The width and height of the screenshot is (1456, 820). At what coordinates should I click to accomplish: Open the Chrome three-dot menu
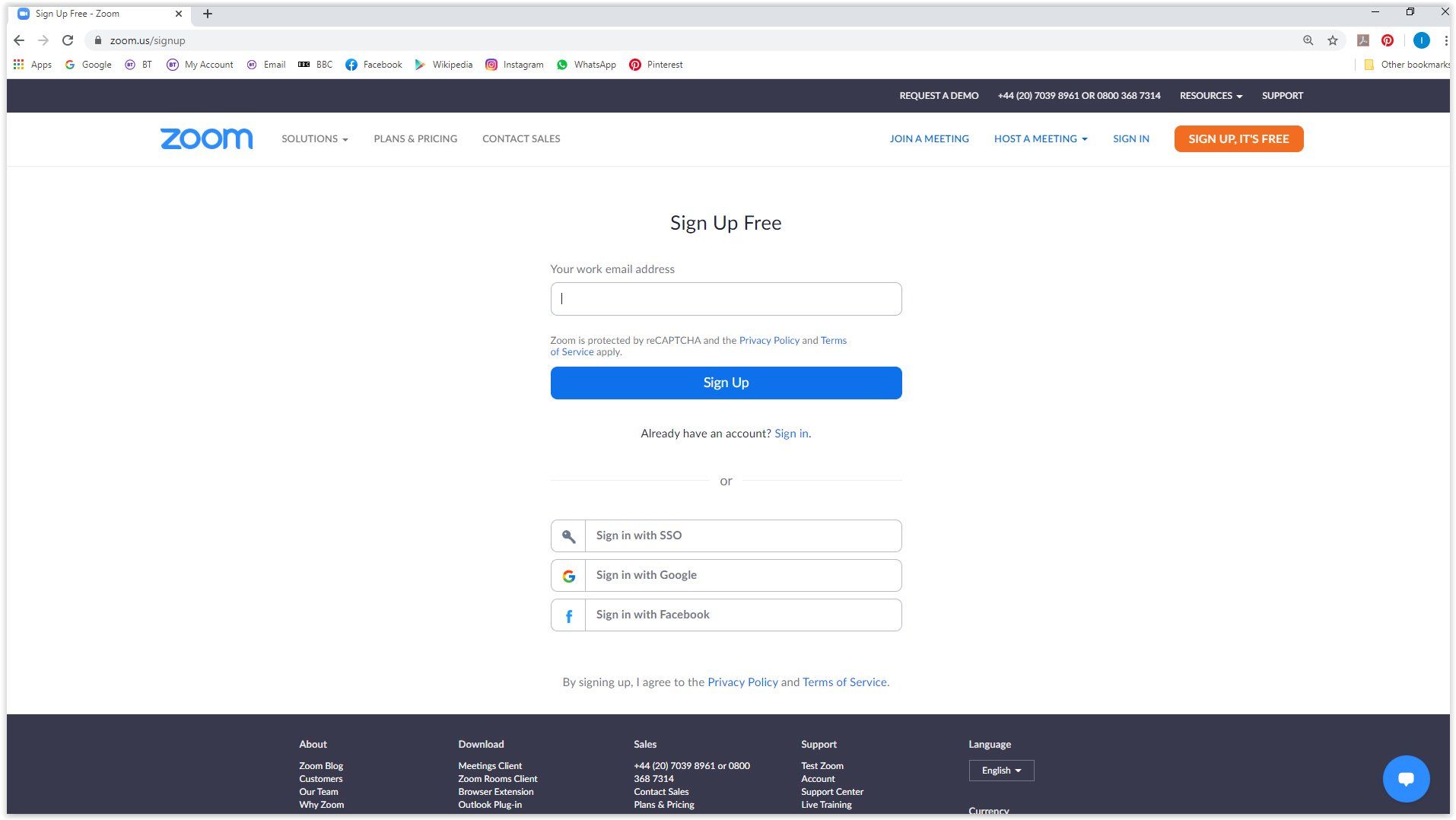(1445, 40)
